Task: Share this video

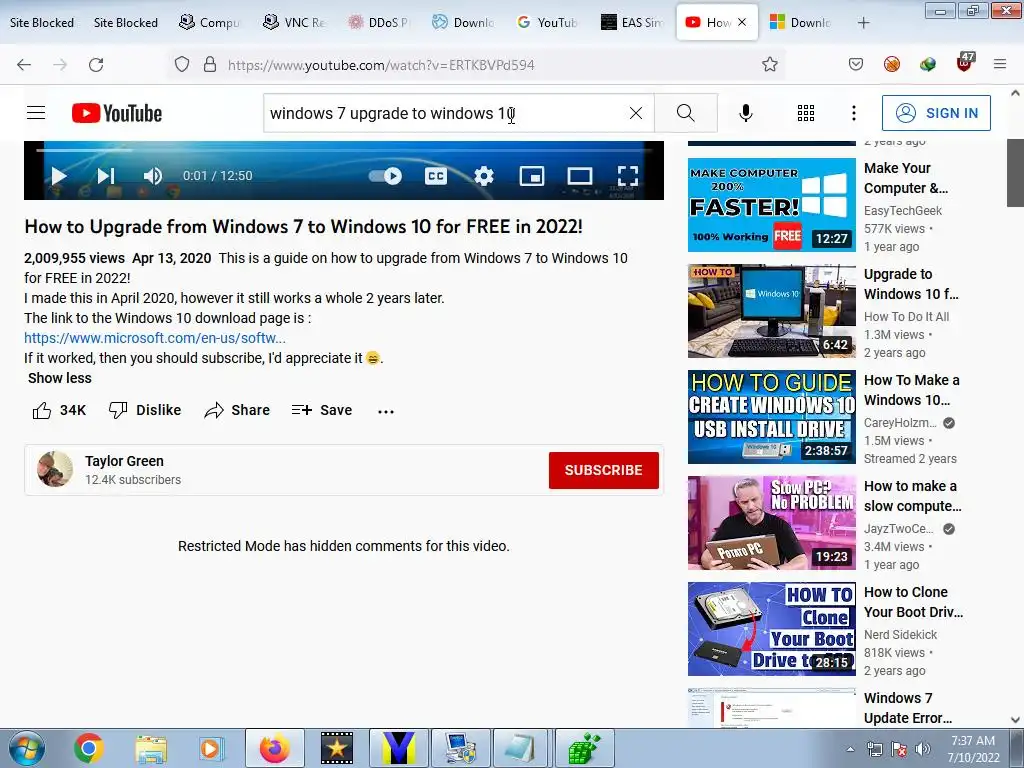Action: pyautogui.click(x=236, y=410)
